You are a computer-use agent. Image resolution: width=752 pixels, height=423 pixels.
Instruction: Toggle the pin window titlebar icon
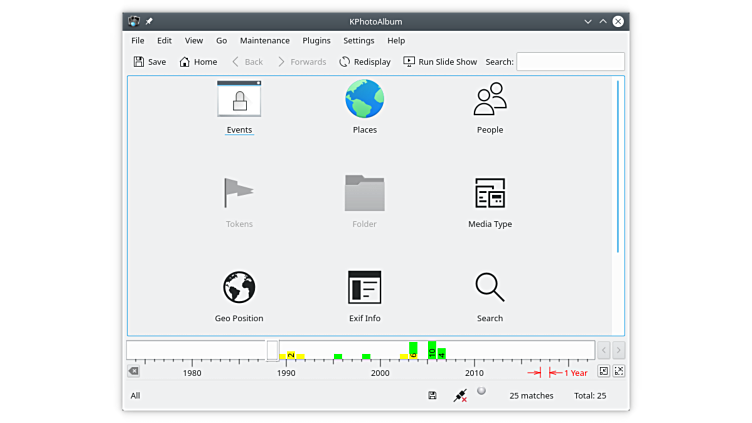150,20
